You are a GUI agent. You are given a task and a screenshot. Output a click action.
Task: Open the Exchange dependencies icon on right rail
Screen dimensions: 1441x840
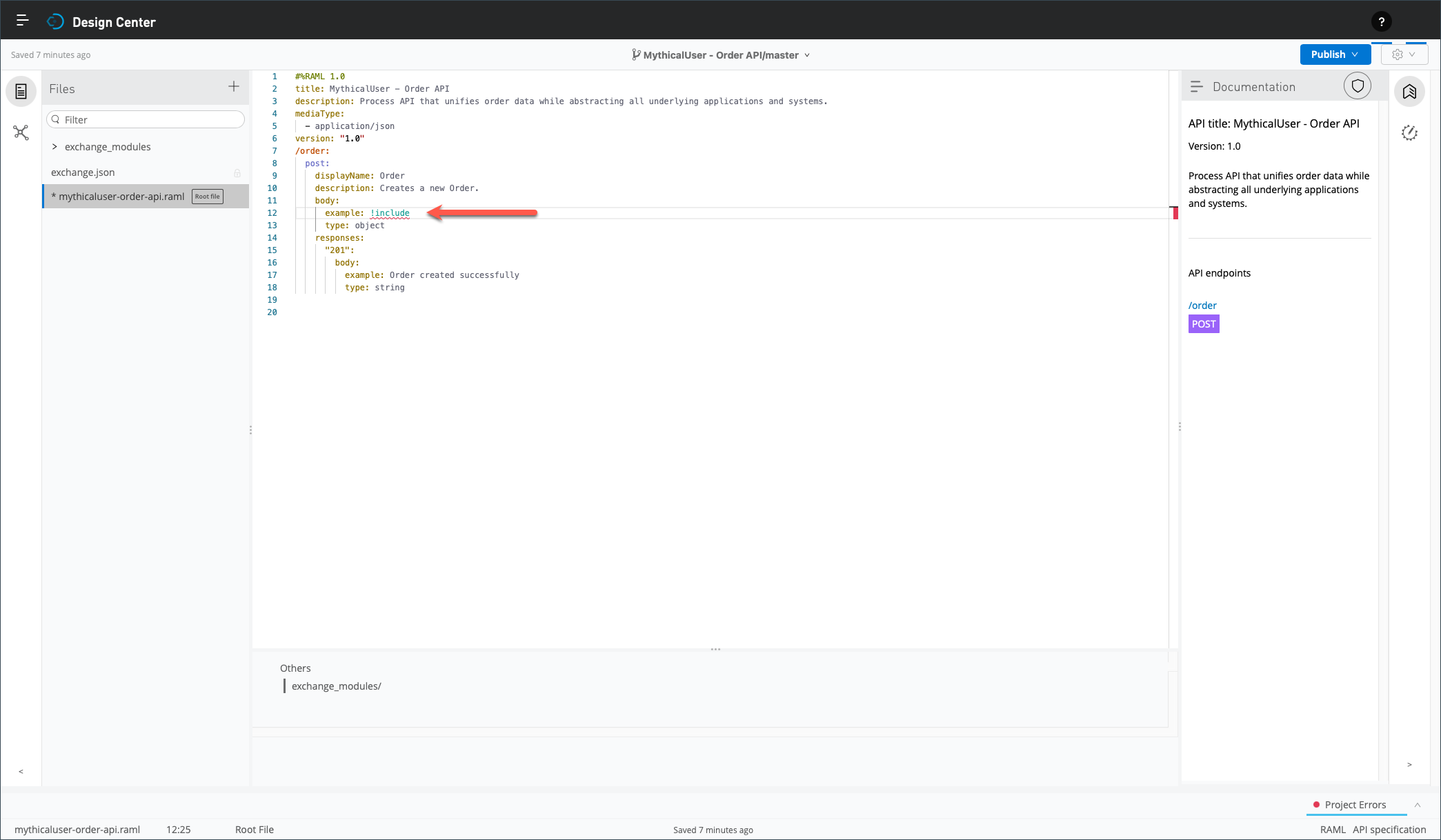click(x=1409, y=91)
